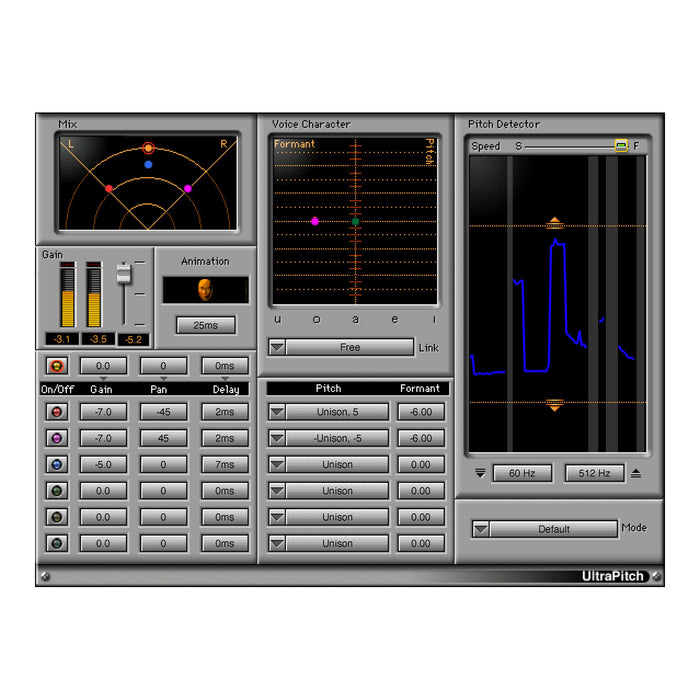Image resolution: width=700 pixels, height=700 pixels.
Task: Click the lower pitch range triangle marker
Action: click(x=554, y=405)
